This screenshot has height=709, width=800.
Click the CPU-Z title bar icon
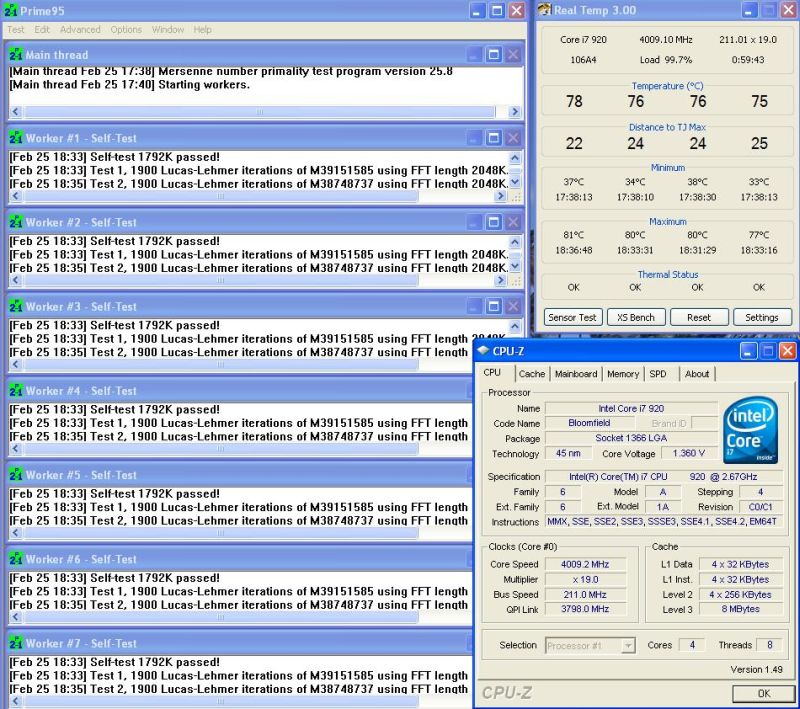tap(483, 350)
